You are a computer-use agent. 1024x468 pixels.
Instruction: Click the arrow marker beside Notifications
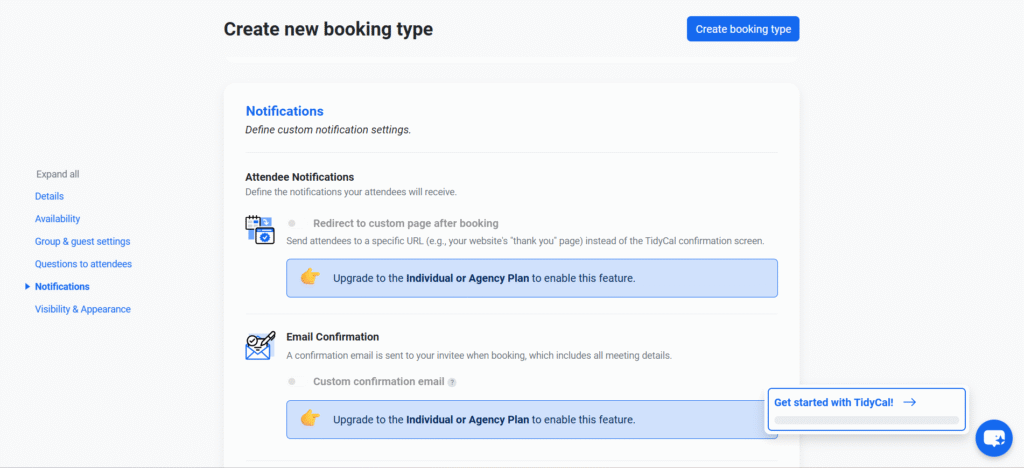click(27, 287)
